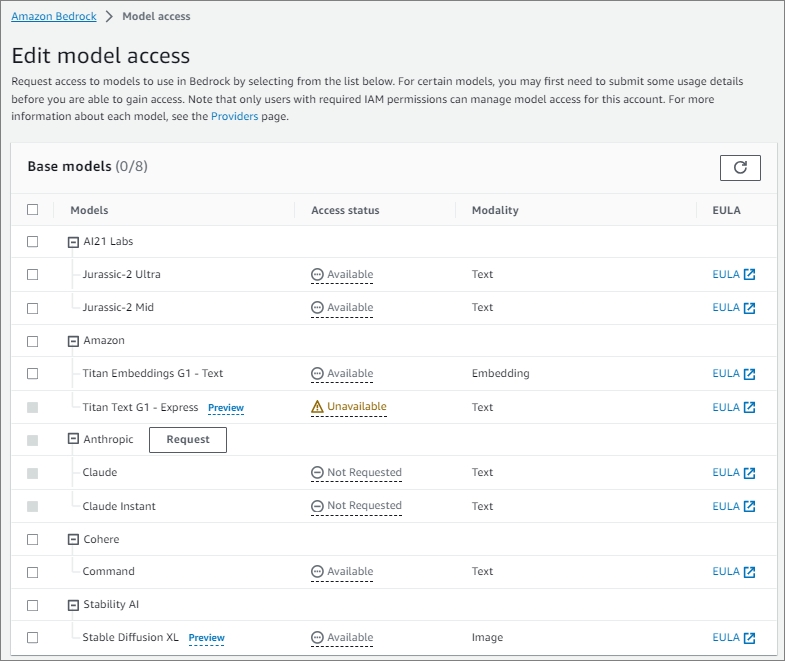This screenshot has width=785, height=661.
Task: Collapse the Cohere provider group
Action: click(x=73, y=539)
